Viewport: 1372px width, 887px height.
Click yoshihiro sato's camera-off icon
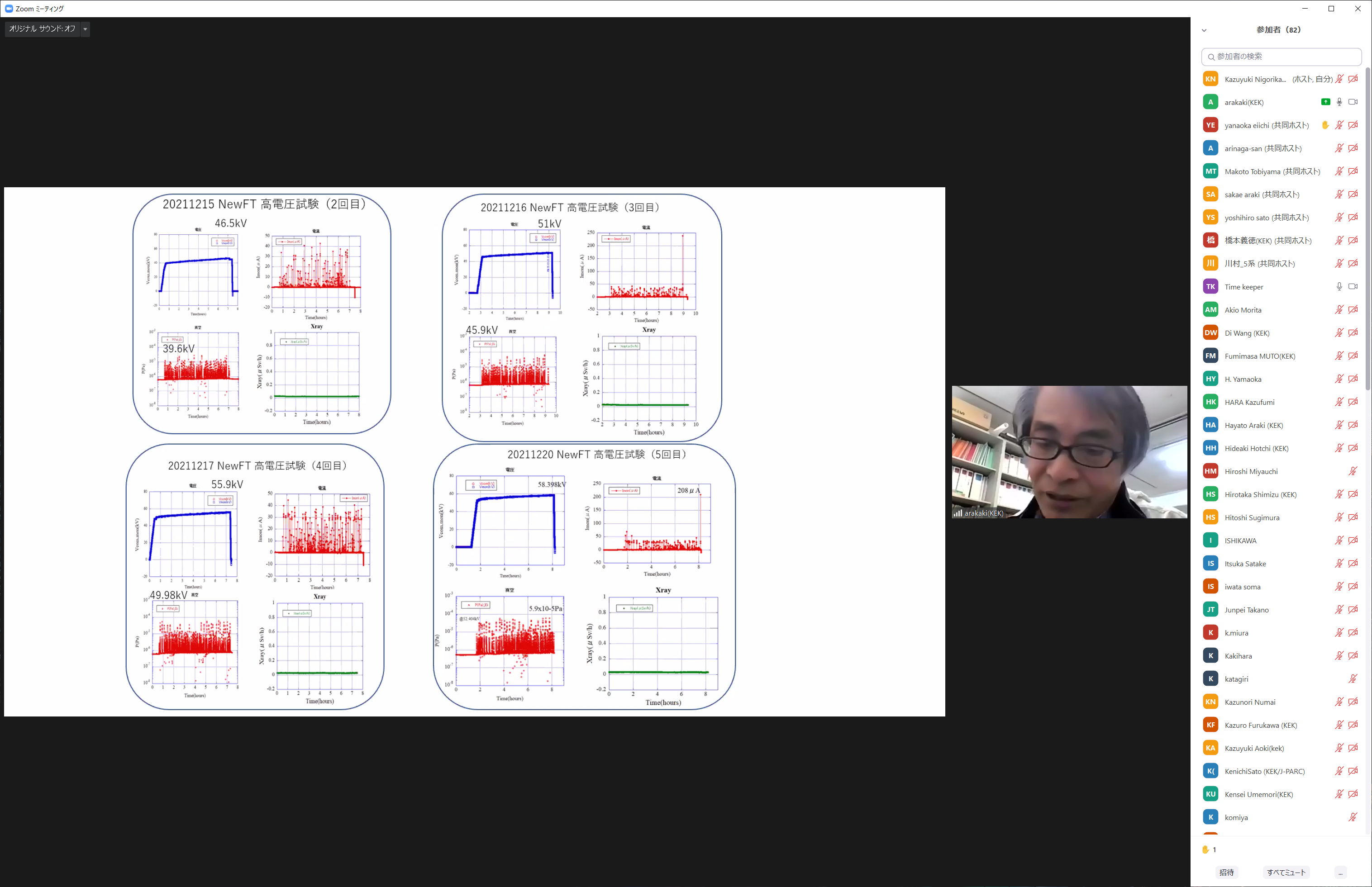(x=1353, y=217)
